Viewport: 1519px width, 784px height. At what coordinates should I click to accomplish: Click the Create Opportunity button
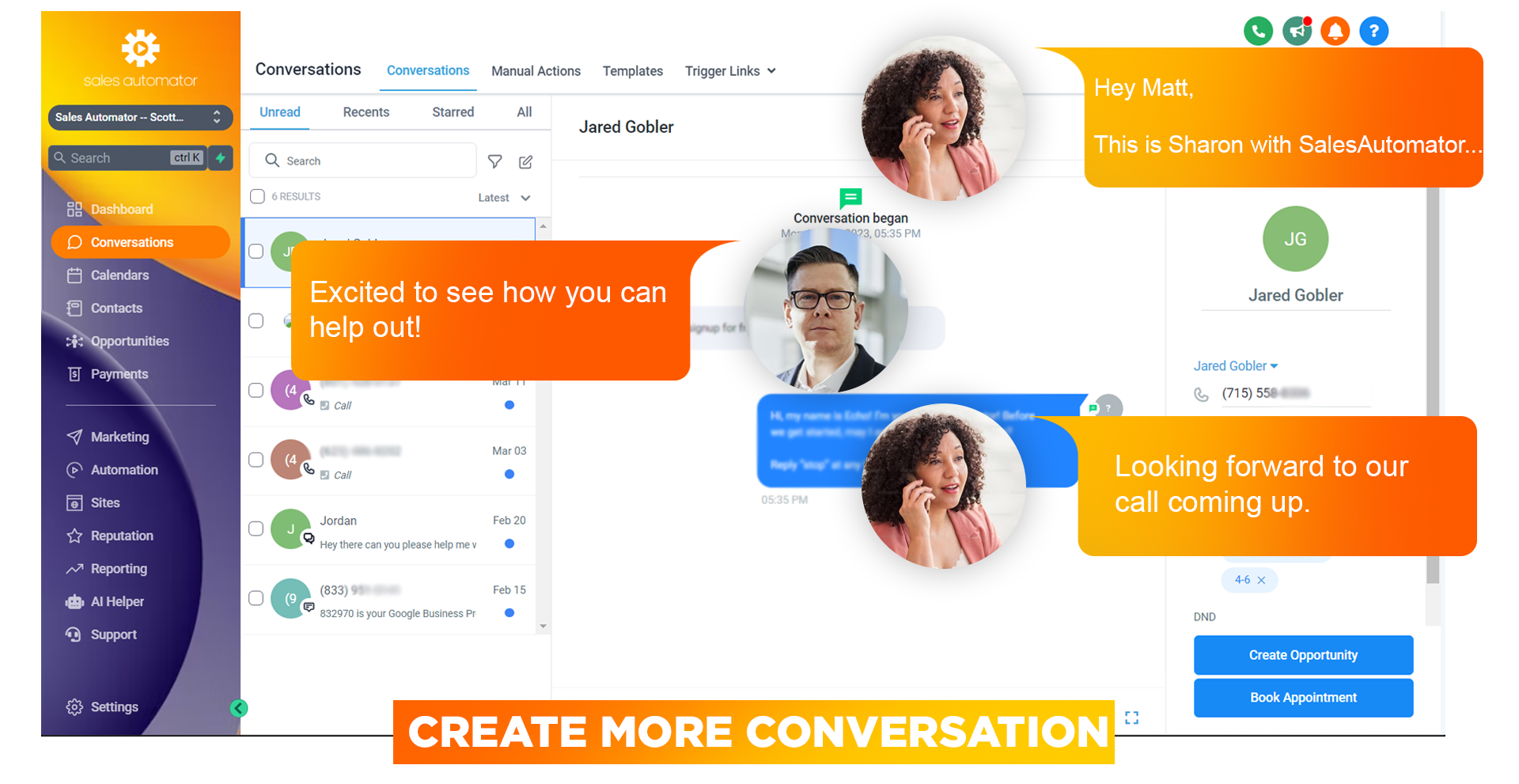point(1303,655)
